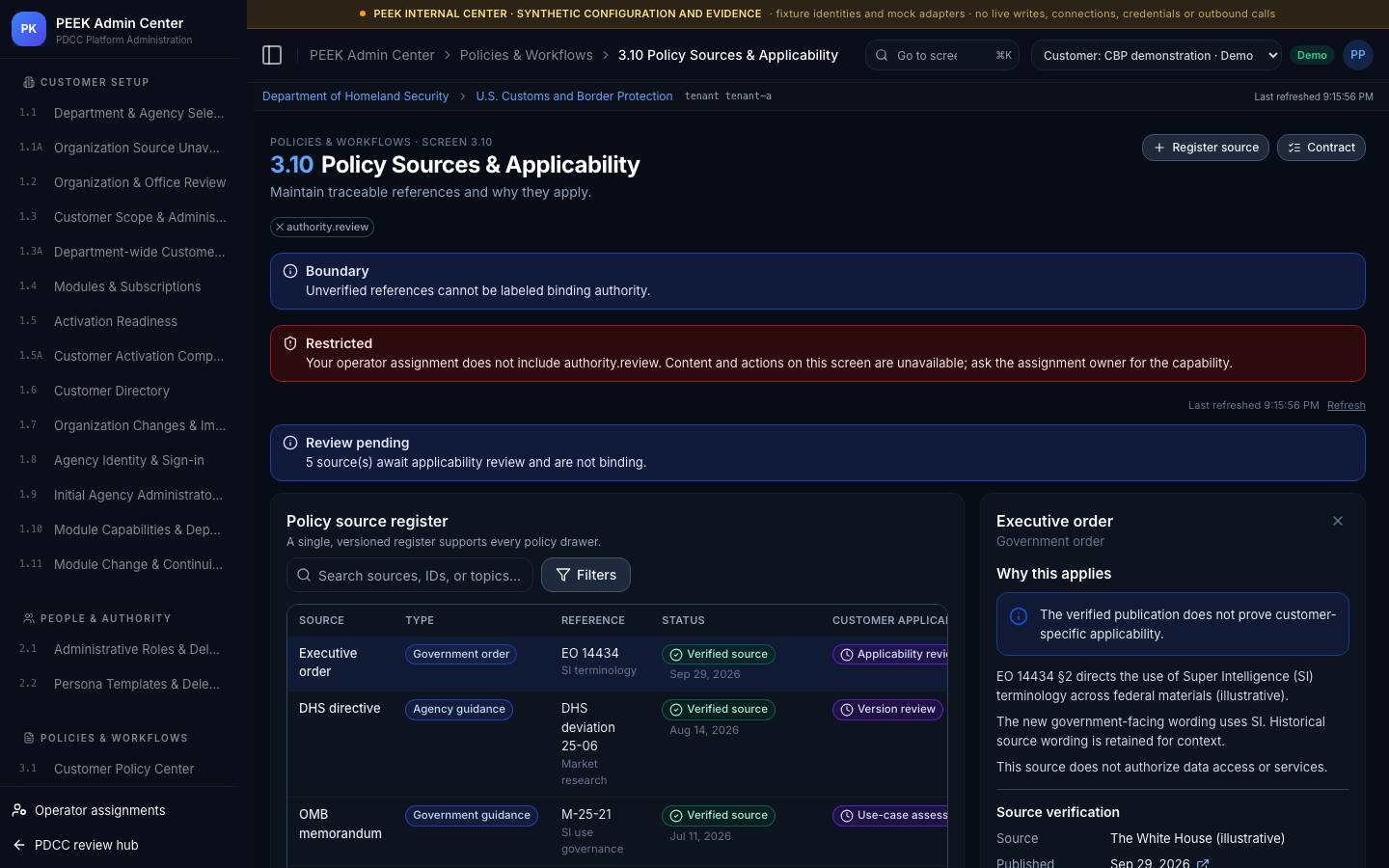
Task: Open Organization & Office Review in sidebar
Action: click(123, 182)
